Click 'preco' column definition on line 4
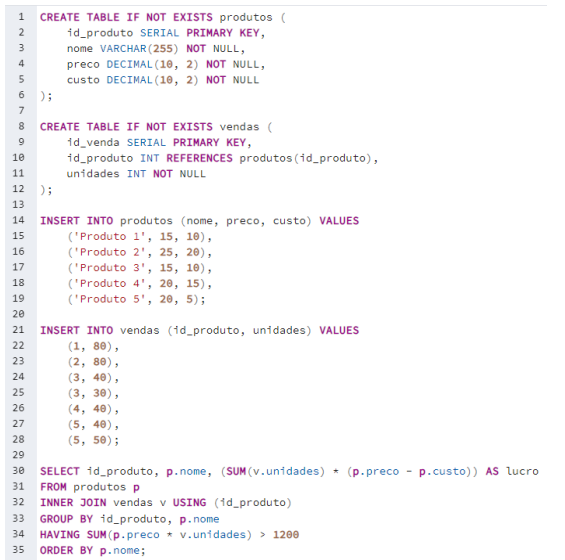565x560 pixels. point(83,65)
